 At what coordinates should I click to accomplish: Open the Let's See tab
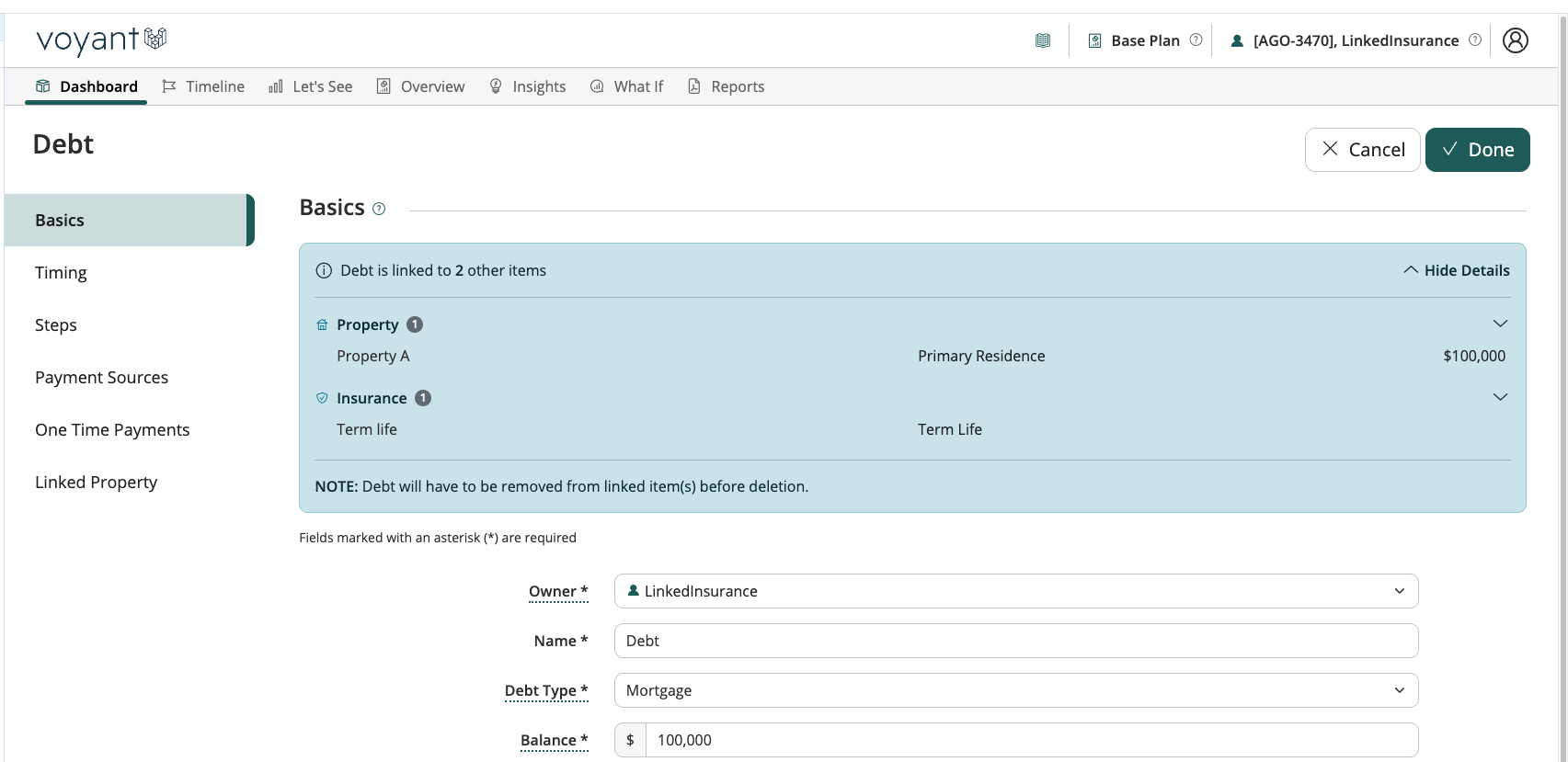(x=310, y=86)
